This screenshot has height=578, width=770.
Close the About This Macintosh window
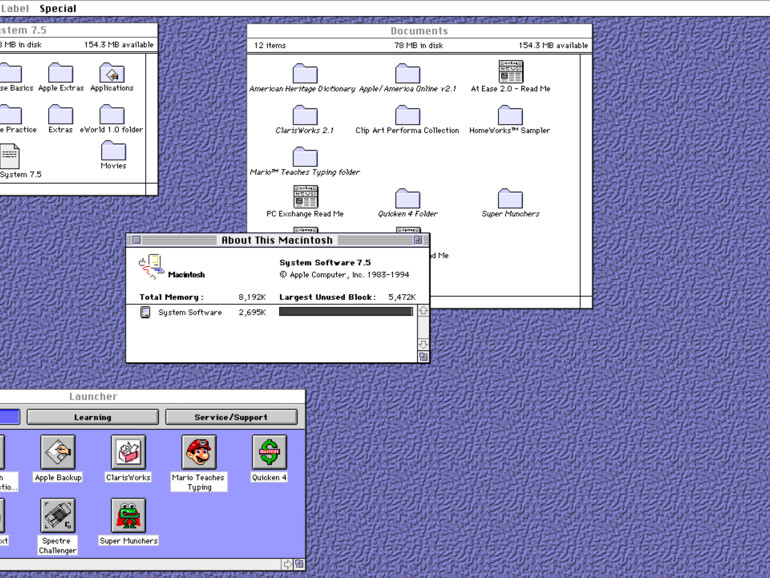(x=137, y=240)
